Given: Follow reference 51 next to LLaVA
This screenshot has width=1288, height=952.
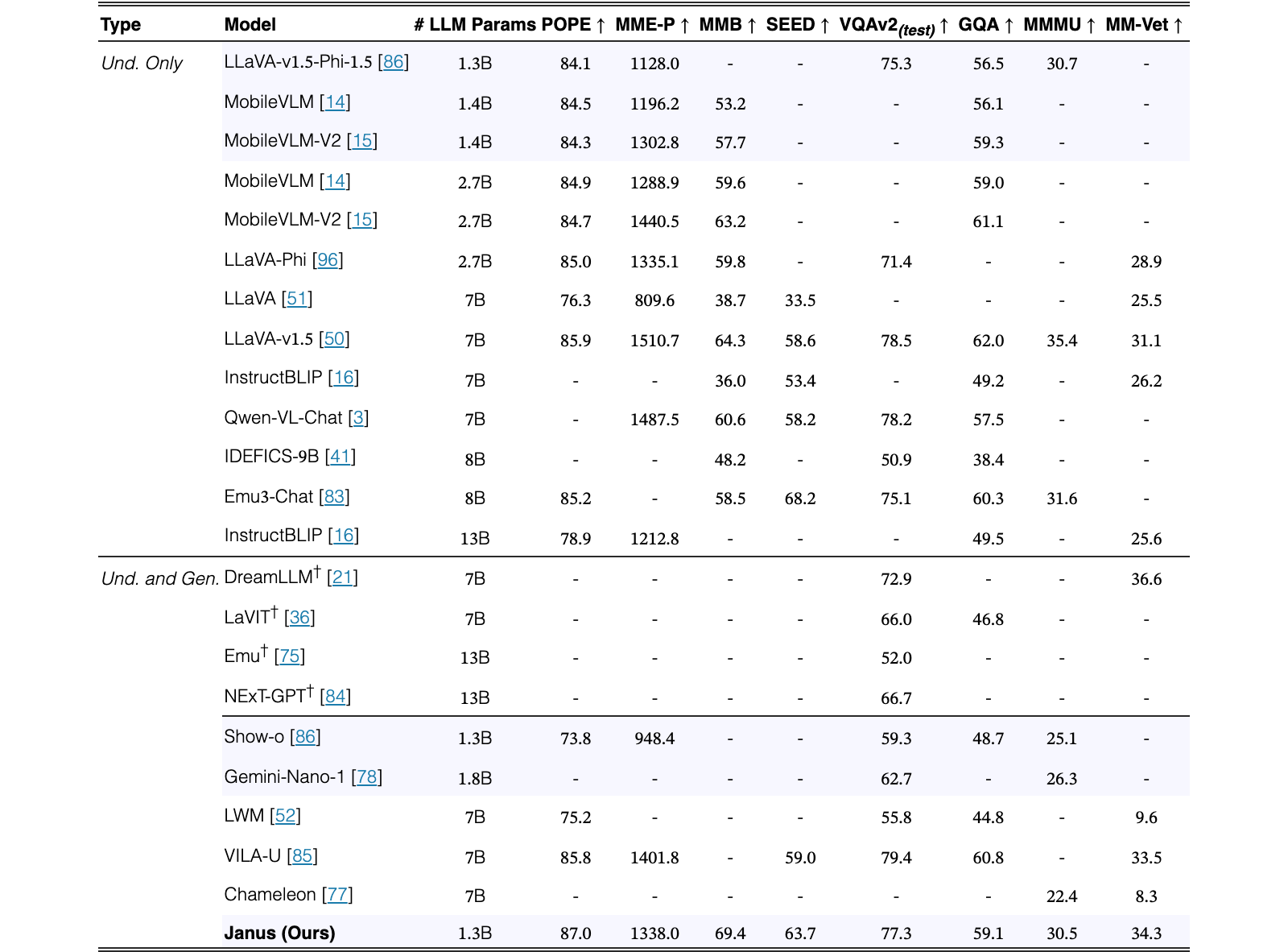Looking at the screenshot, I should (x=297, y=298).
